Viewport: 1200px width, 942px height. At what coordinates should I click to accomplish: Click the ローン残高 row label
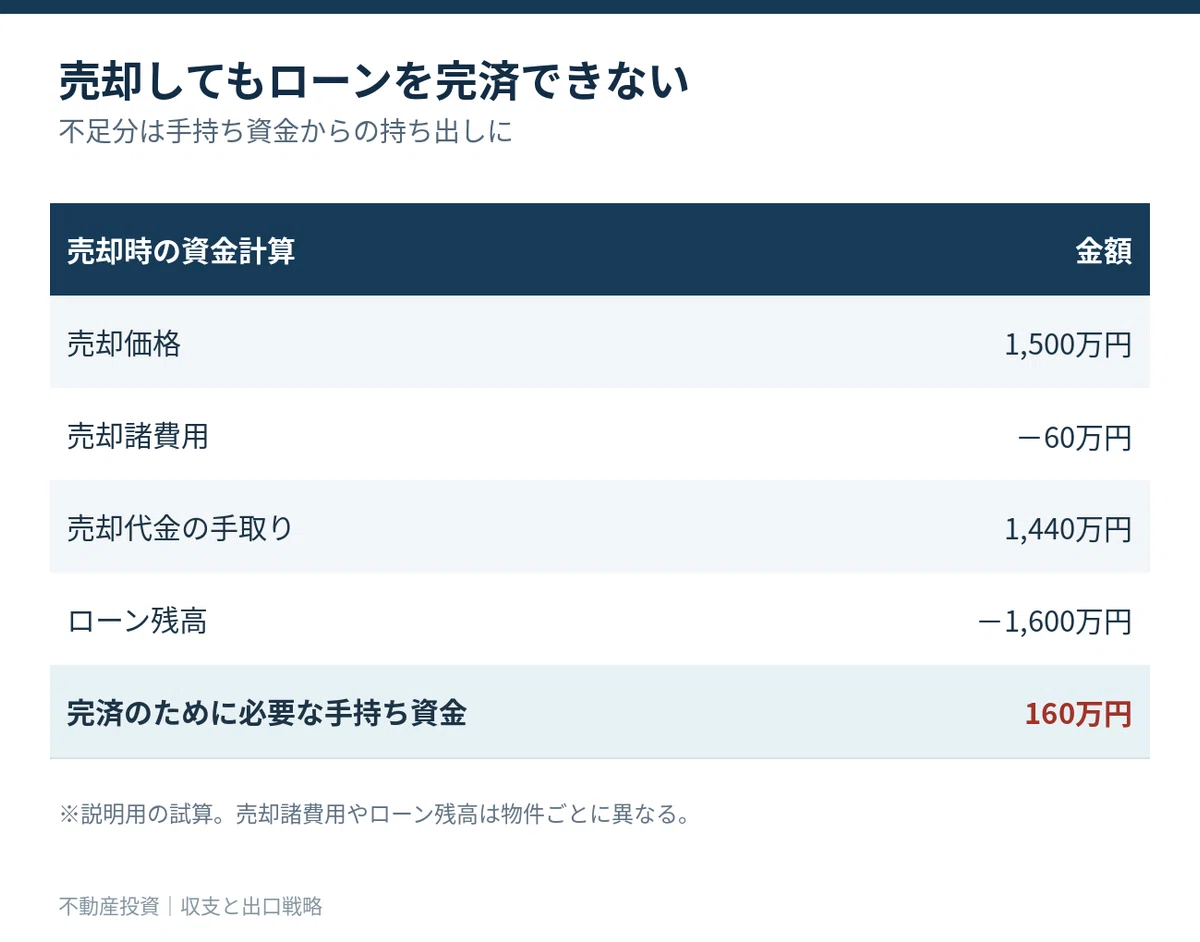[137, 621]
